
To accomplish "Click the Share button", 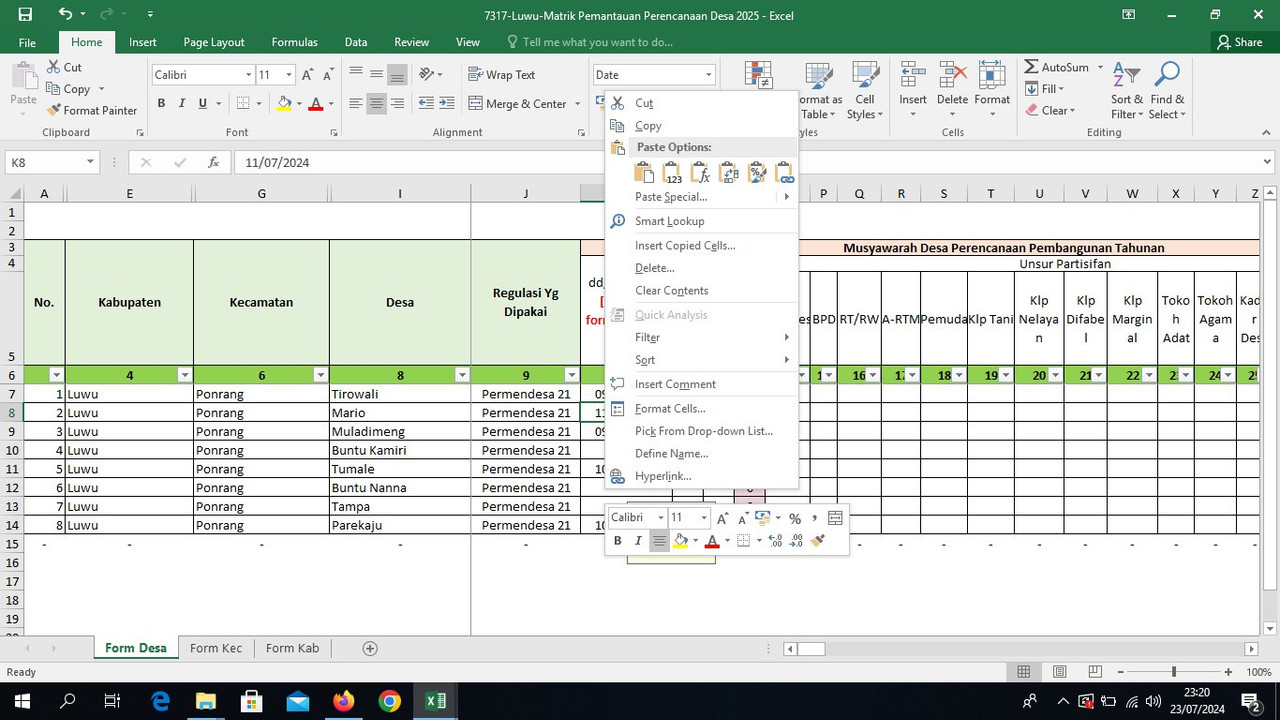I will pos(1239,42).
